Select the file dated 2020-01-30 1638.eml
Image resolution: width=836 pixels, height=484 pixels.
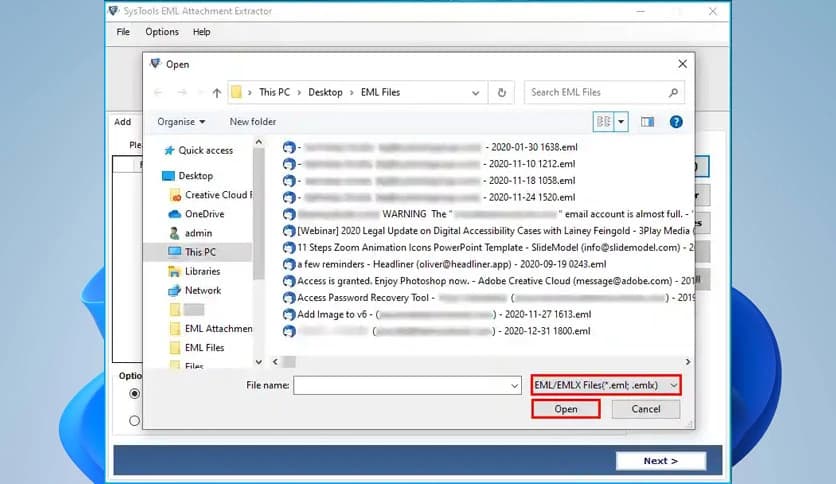tap(430, 147)
